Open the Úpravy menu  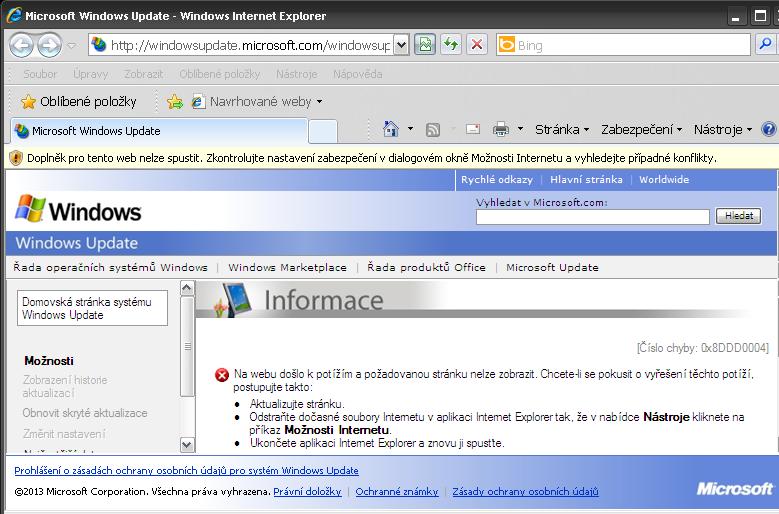click(x=90, y=74)
